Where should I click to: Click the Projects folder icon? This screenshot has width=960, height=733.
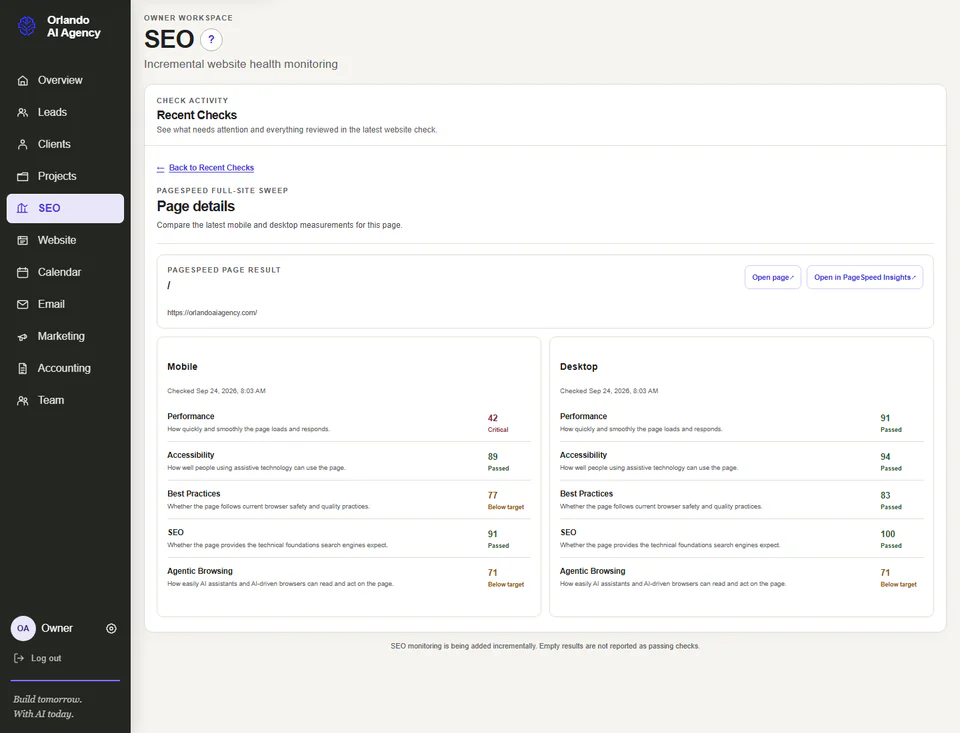click(23, 176)
